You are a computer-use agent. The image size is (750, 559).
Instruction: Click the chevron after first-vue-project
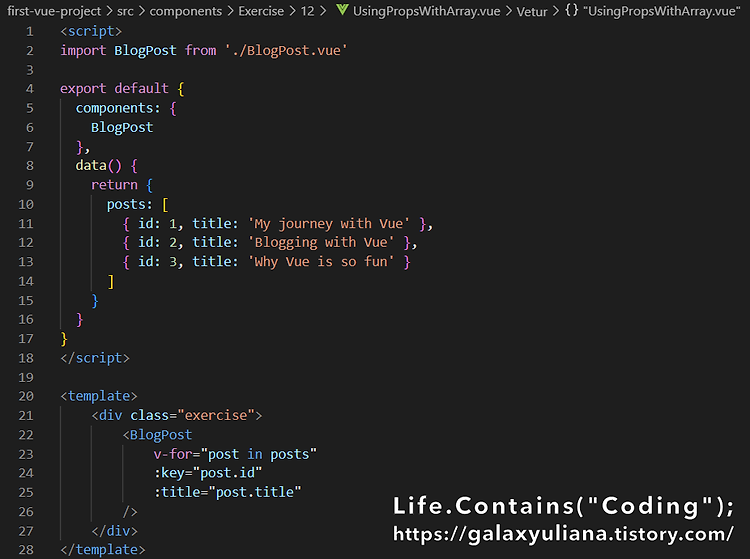tap(109, 11)
